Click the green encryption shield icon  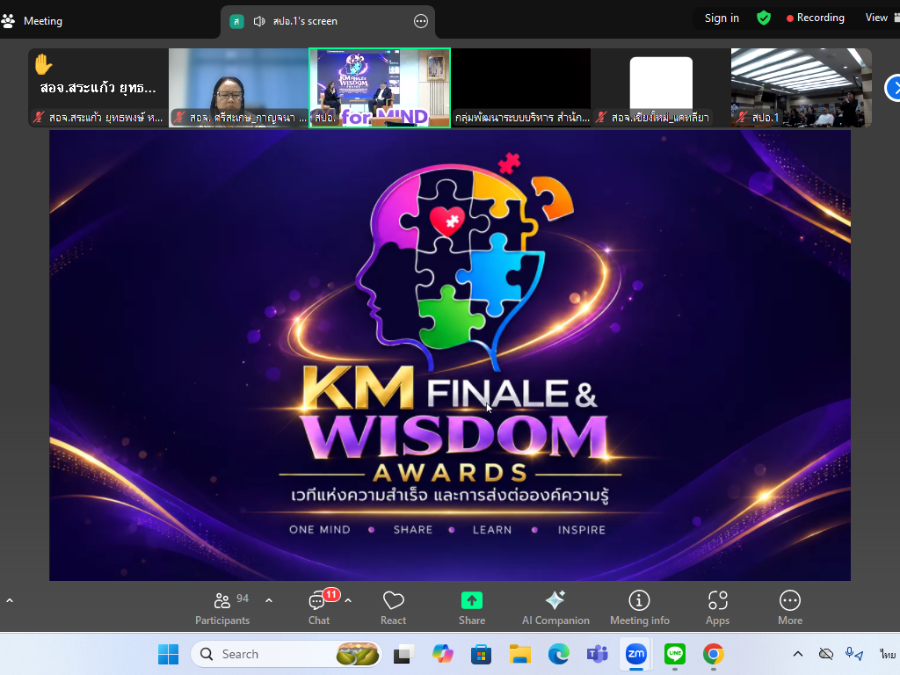(x=763, y=18)
